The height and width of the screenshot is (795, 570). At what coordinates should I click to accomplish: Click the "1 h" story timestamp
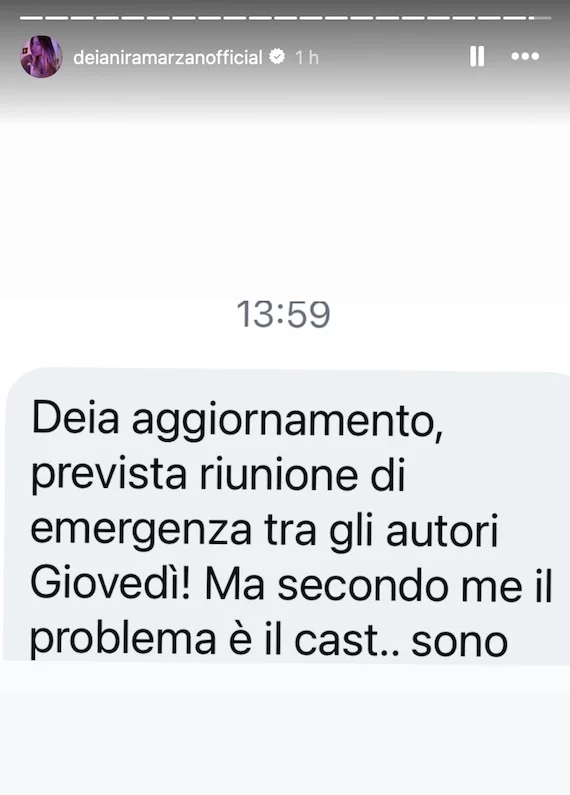pyautogui.click(x=307, y=57)
